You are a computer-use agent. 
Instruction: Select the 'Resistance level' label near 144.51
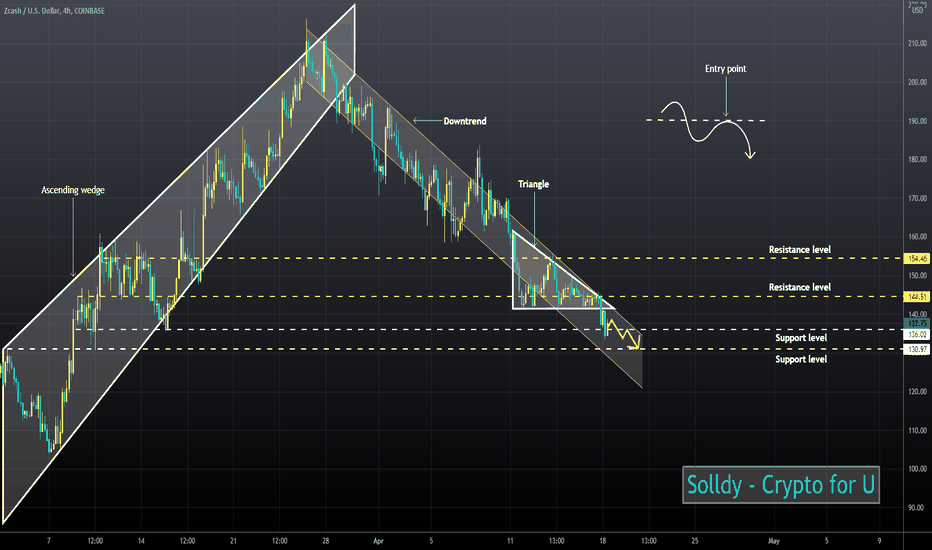click(799, 287)
